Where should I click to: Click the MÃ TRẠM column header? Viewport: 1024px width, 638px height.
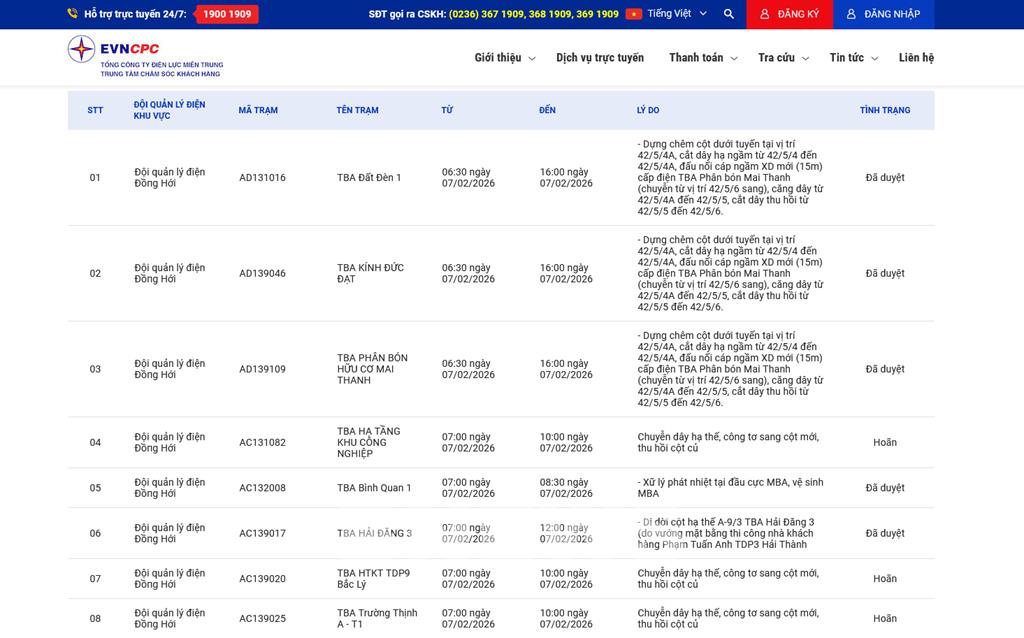(x=258, y=110)
